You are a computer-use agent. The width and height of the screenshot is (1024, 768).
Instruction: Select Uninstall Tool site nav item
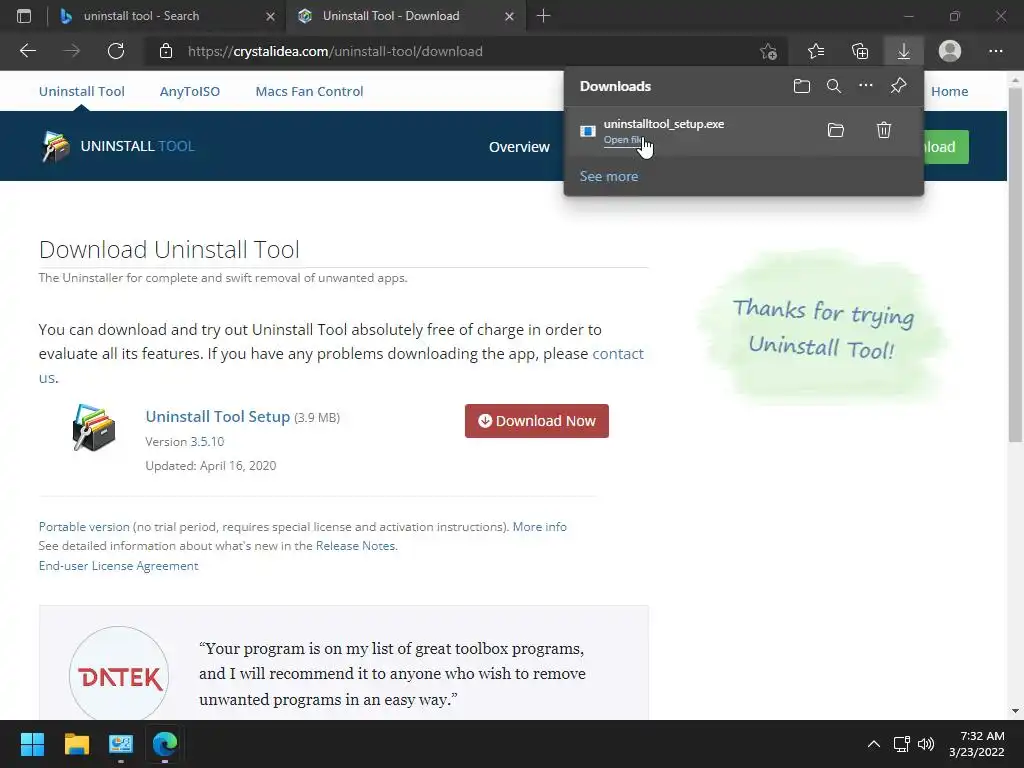[82, 91]
